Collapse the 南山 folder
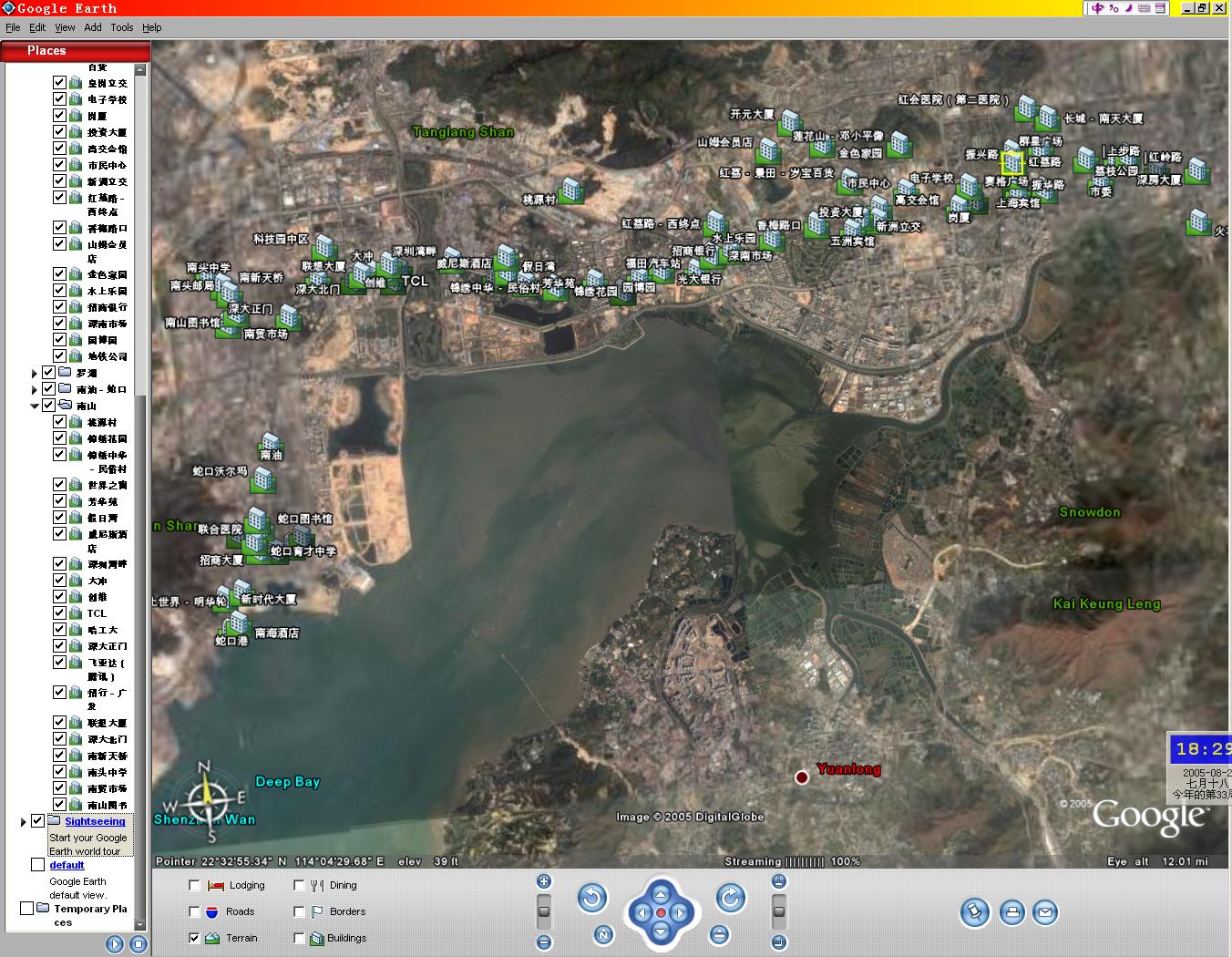This screenshot has height=957, width=1232. point(35,406)
